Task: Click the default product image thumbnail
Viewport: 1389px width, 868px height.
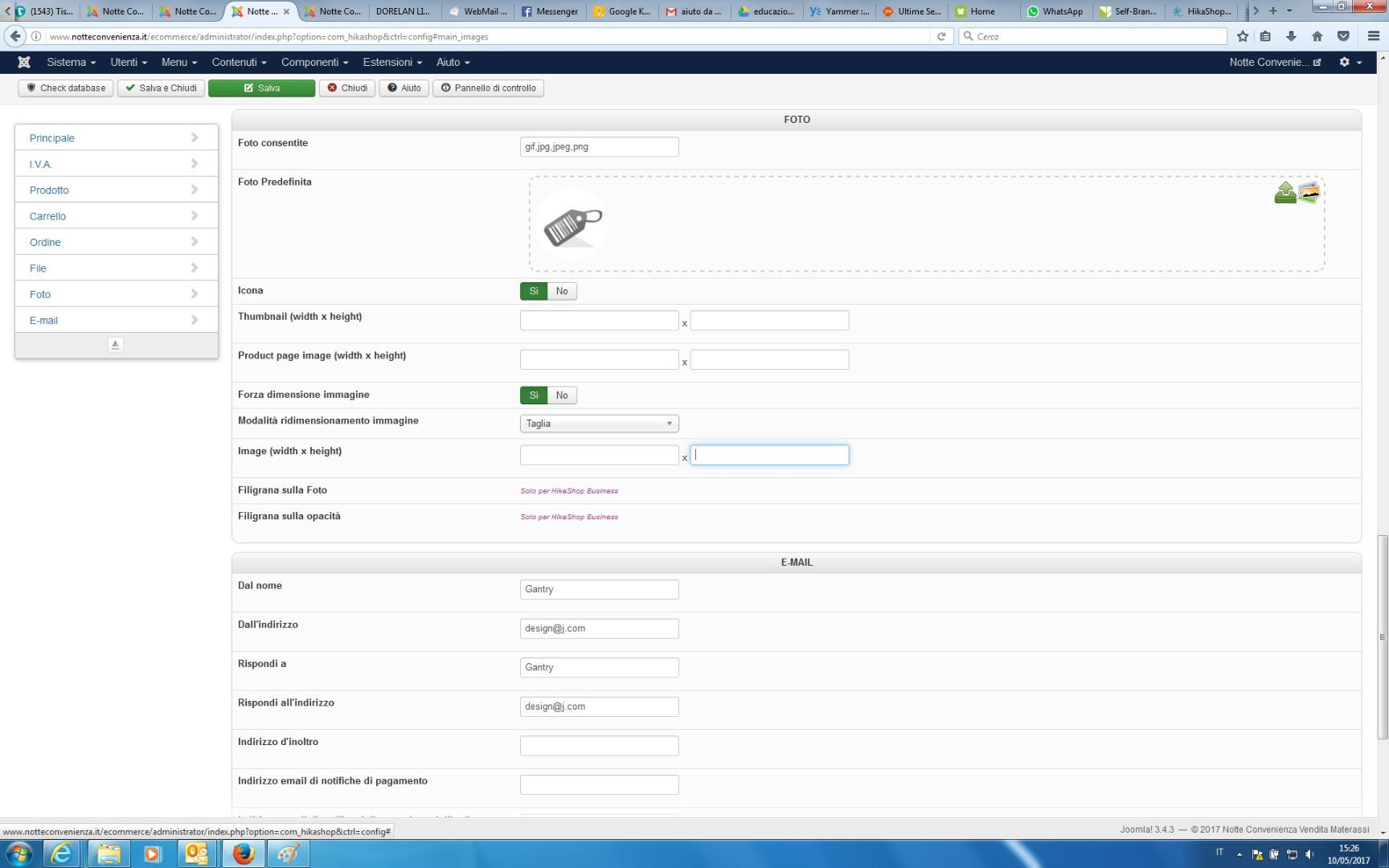Action: pyautogui.click(x=572, y=224)
